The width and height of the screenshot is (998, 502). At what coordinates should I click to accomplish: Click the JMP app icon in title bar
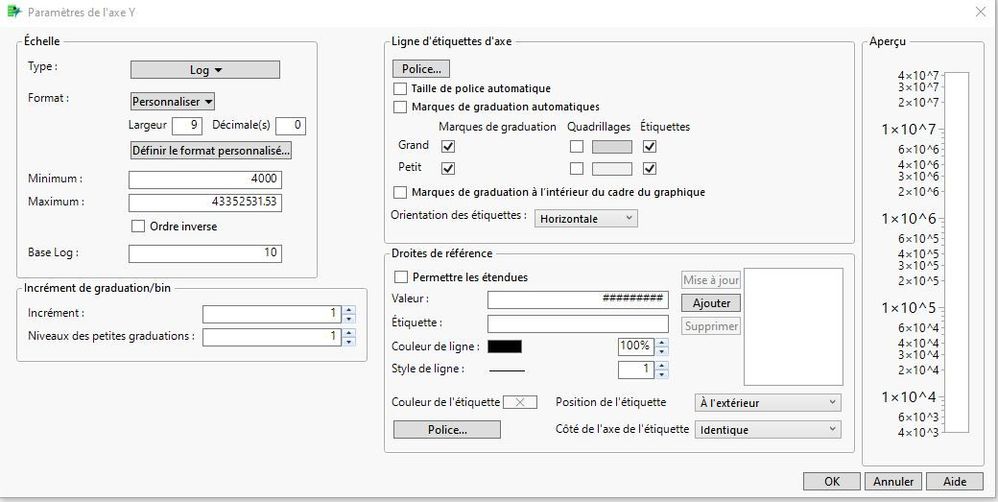[14, 11]
